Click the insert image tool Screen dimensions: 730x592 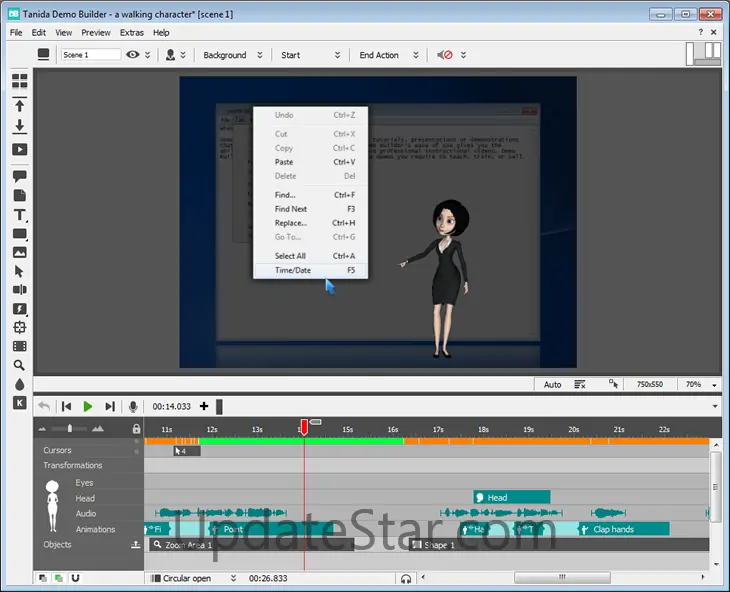(x=19, y=252)
